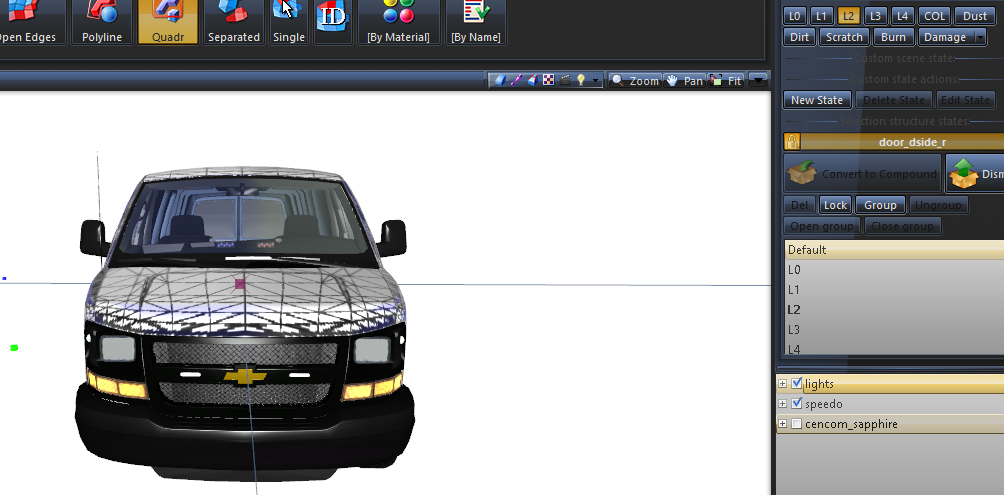
Task: Toggle the L1 state button at top
Action: tap(821, 16)
